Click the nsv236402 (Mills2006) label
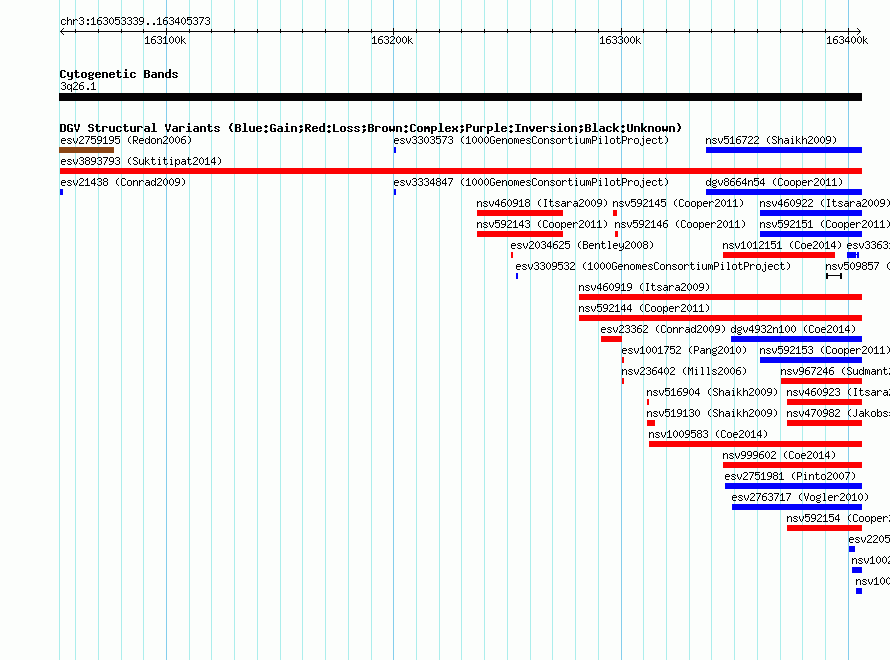 pos(684,371)
